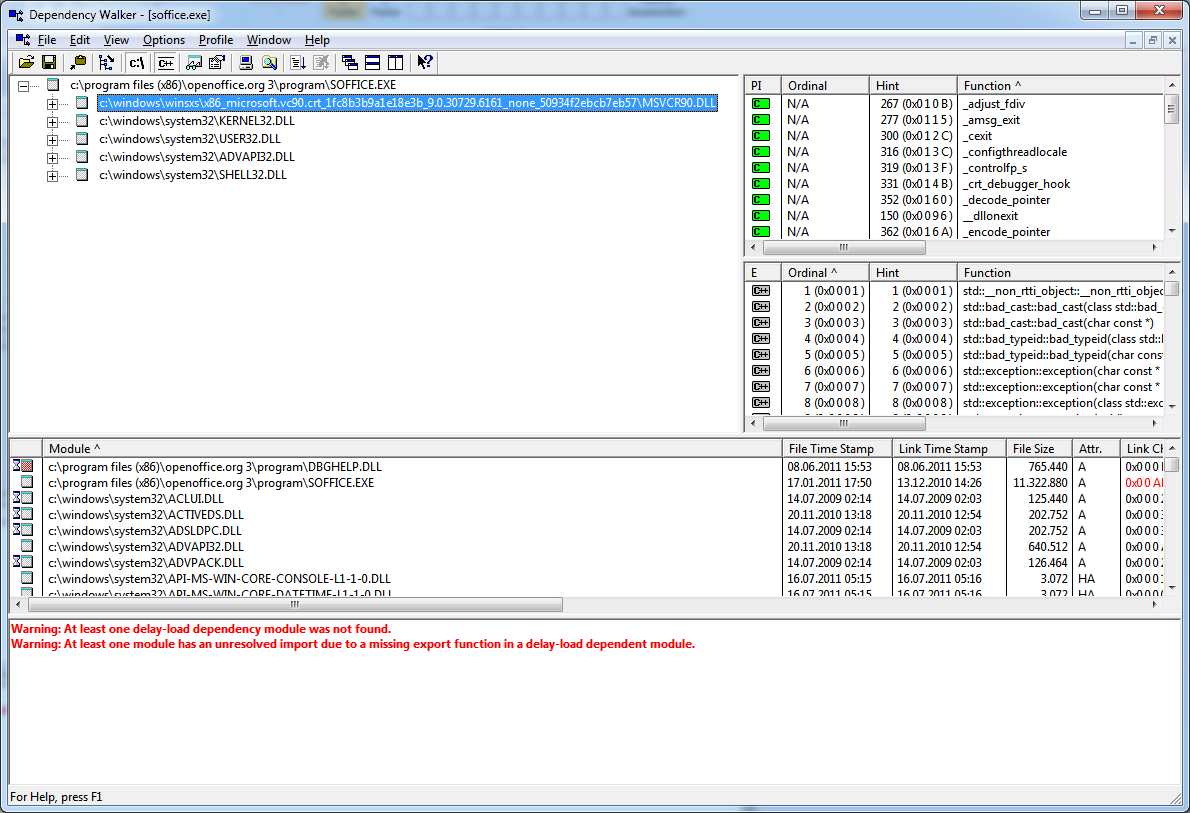Click hourglass icon of ACLUI.DLL row
This screenshot has width=1190, height=813.
[x=23, y=498]
